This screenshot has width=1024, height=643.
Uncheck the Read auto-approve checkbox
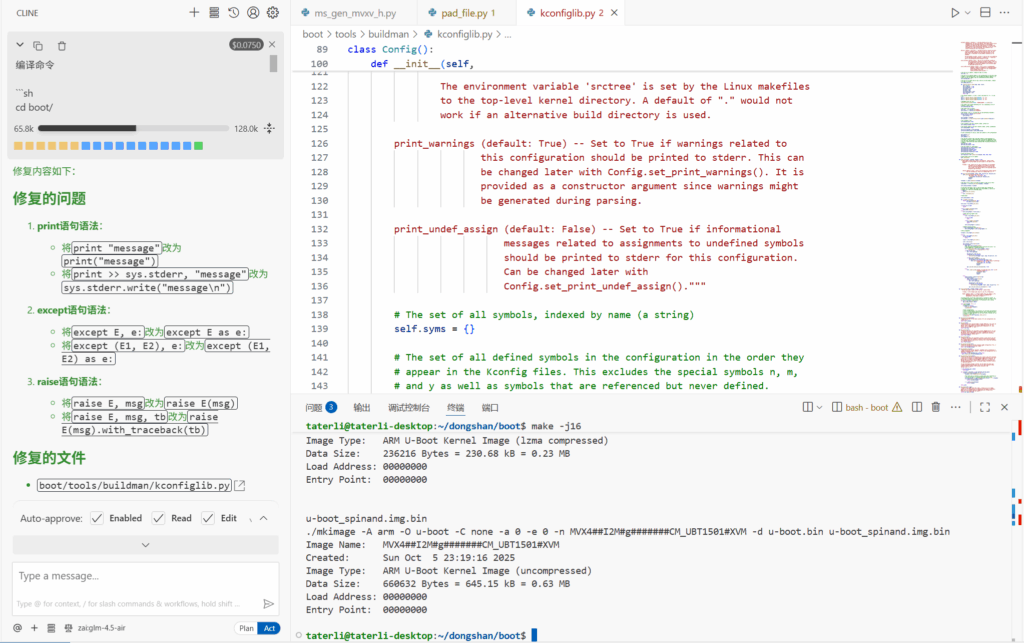tap(158, 518)
